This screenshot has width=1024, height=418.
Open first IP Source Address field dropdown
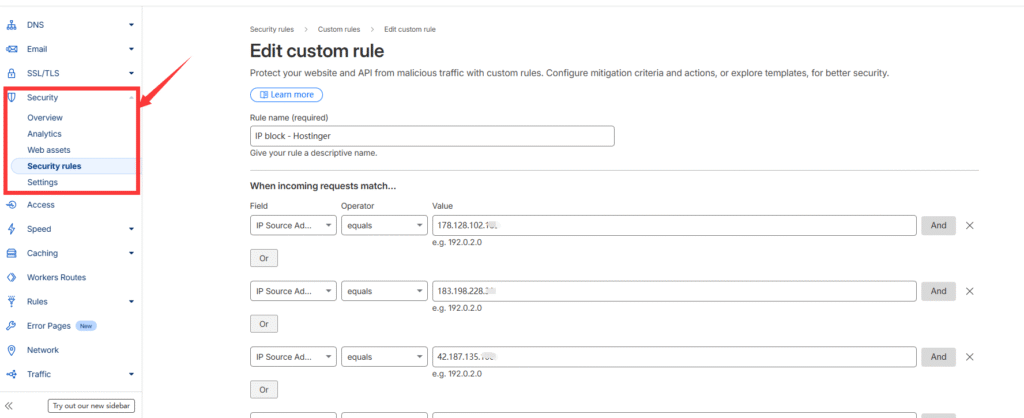(x=293, y=226)
